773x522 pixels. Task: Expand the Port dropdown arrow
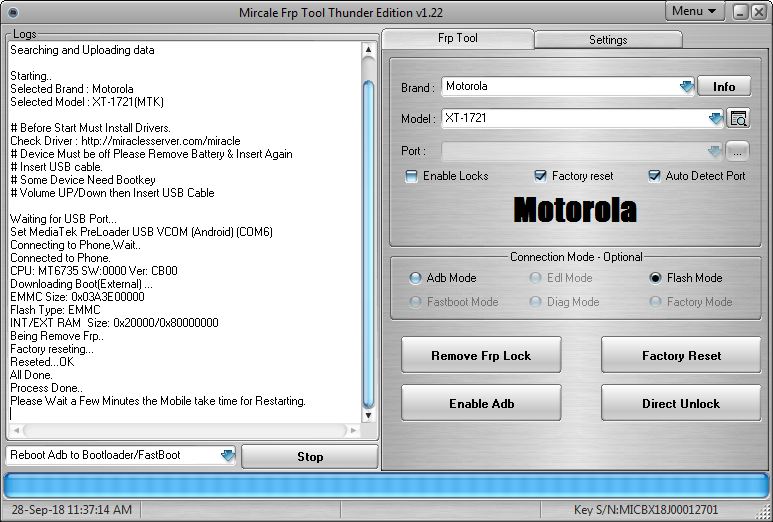715,151
